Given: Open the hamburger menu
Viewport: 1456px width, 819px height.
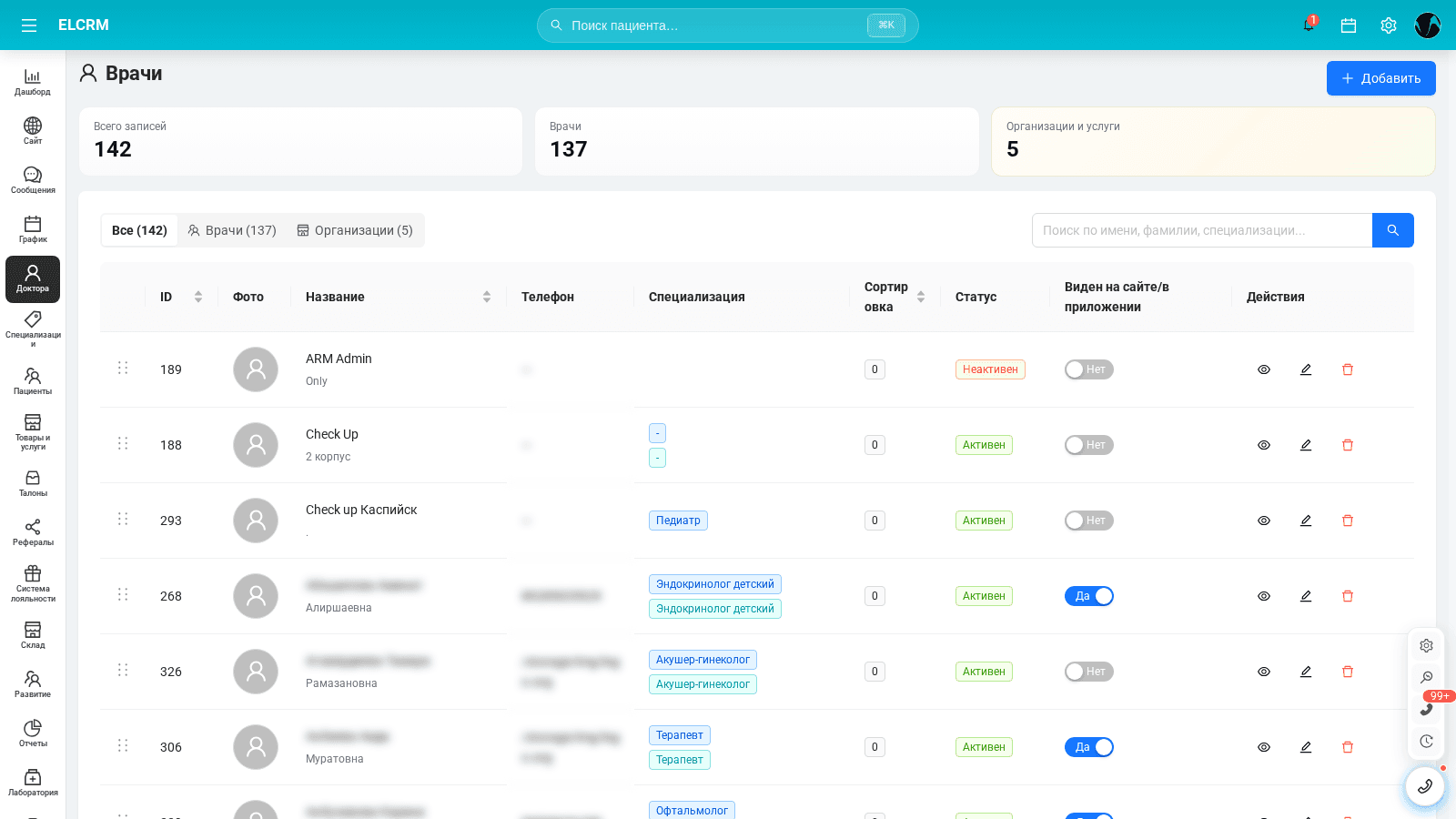Looking at the screenshot, I should pyautogui.click(x=29, y=25).
